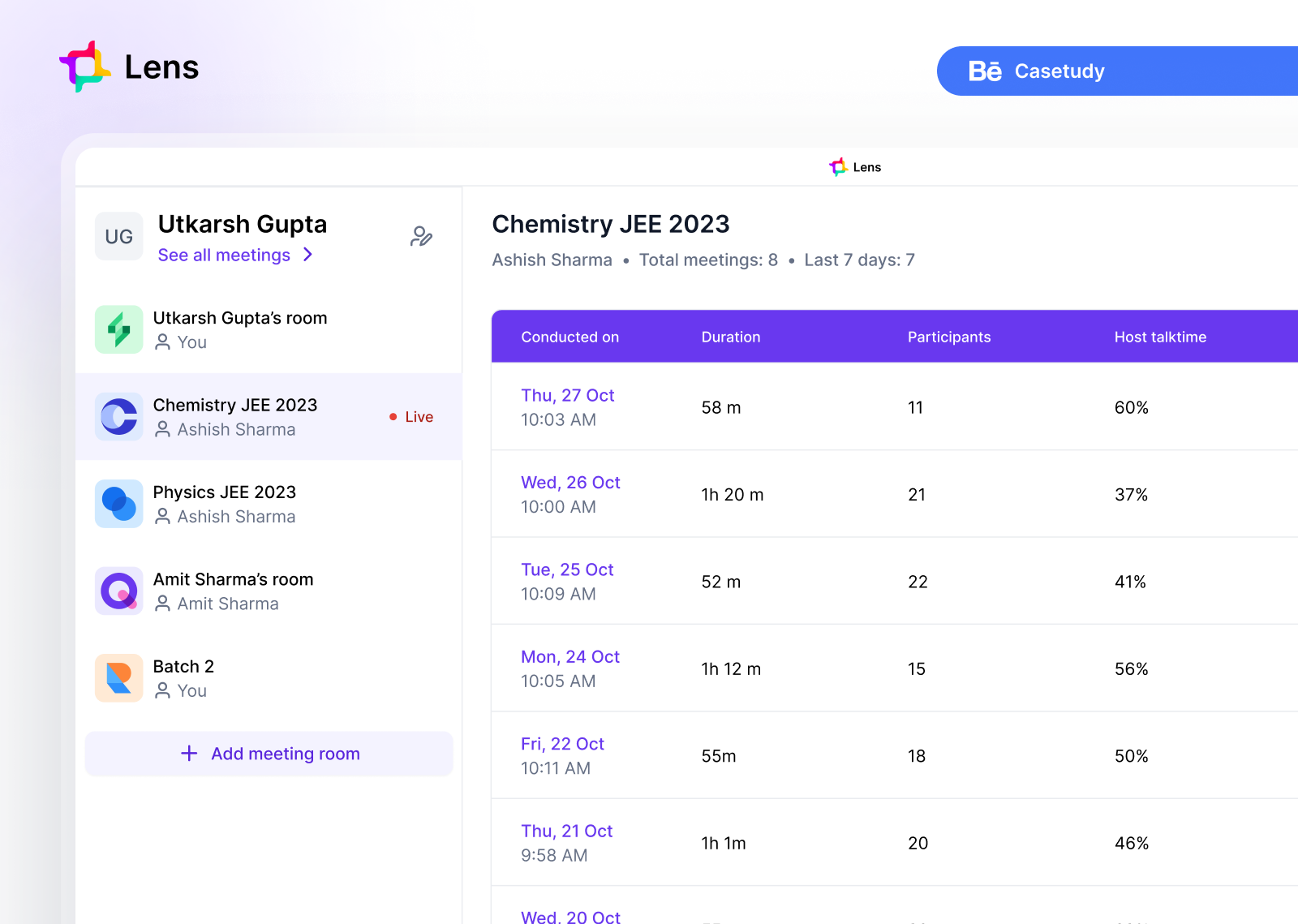The width and height of the screenshot is (1298, 924).
Task: Click the plus icon beside Add meeting room
Action: [189, 754]
